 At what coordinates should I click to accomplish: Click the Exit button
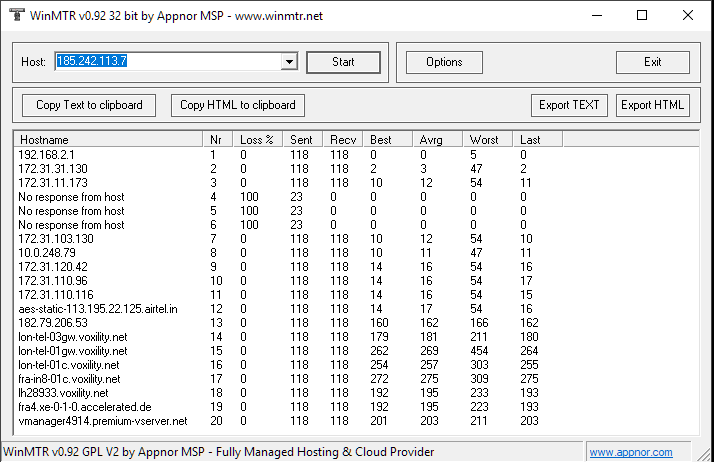tap(653, 62)
